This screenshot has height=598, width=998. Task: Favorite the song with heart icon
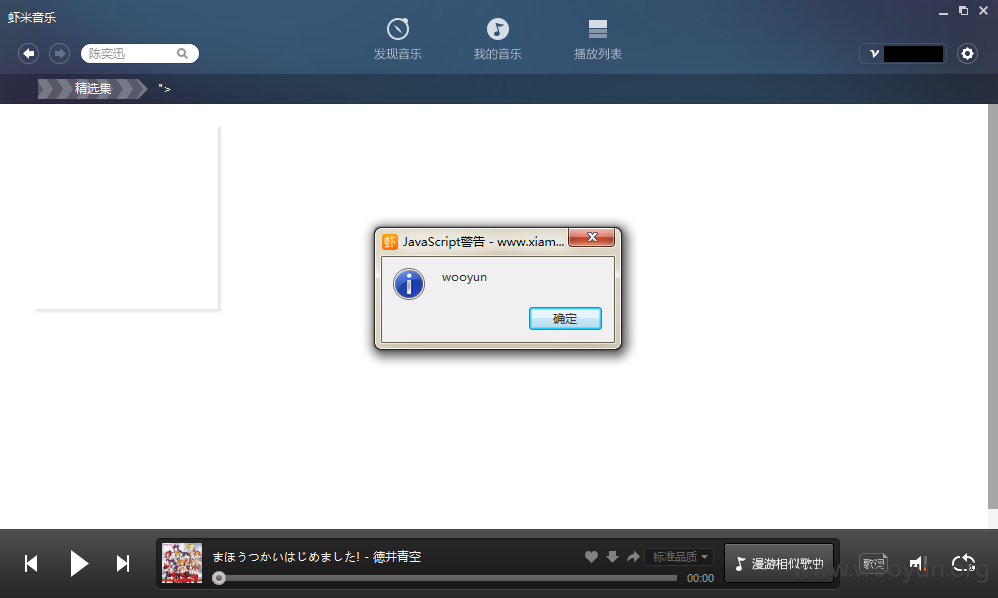click(x=591, y=557)
